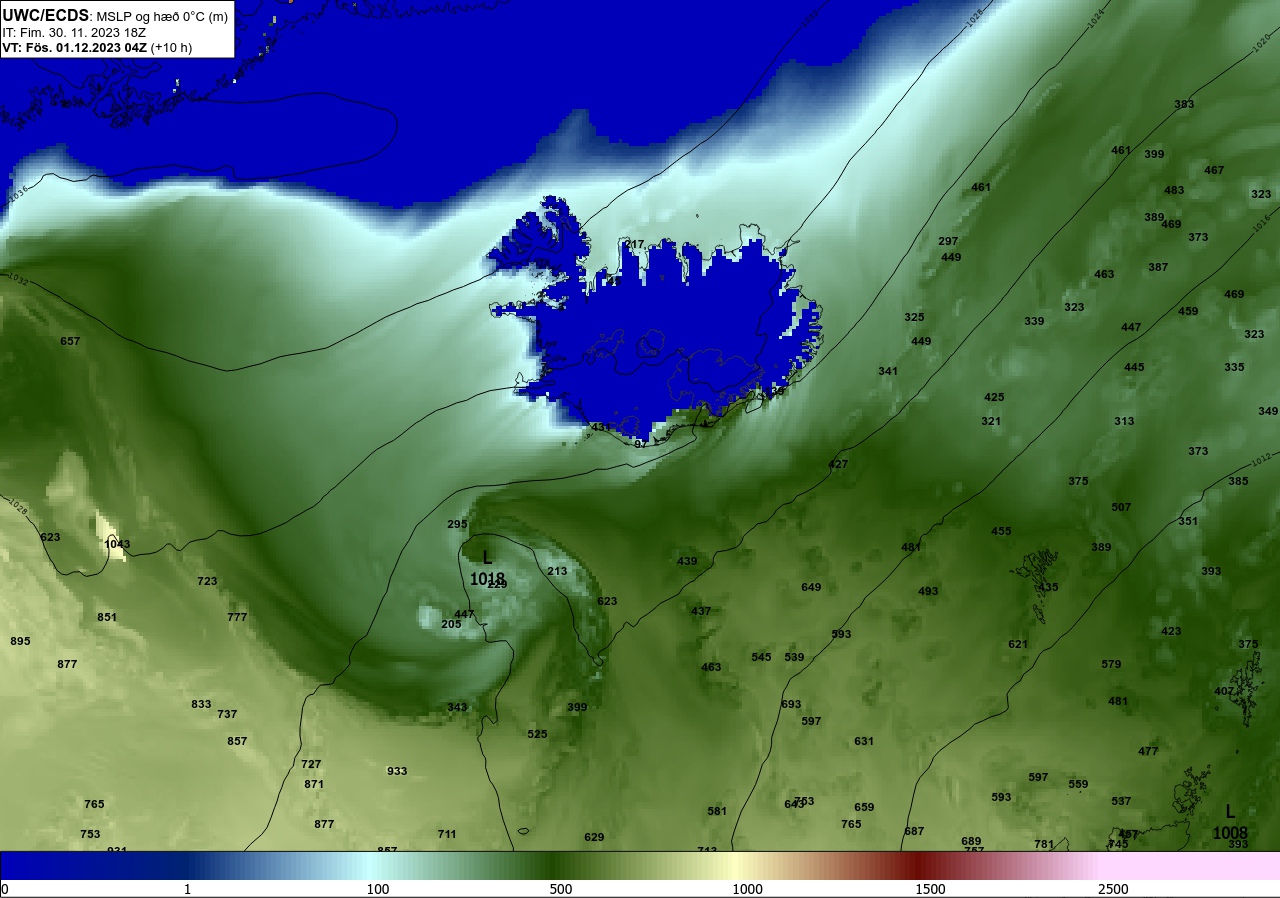Click the height value 851
Image resolution: width=1280 pixels, height=898 pixels.
click(x=107, y=617)
